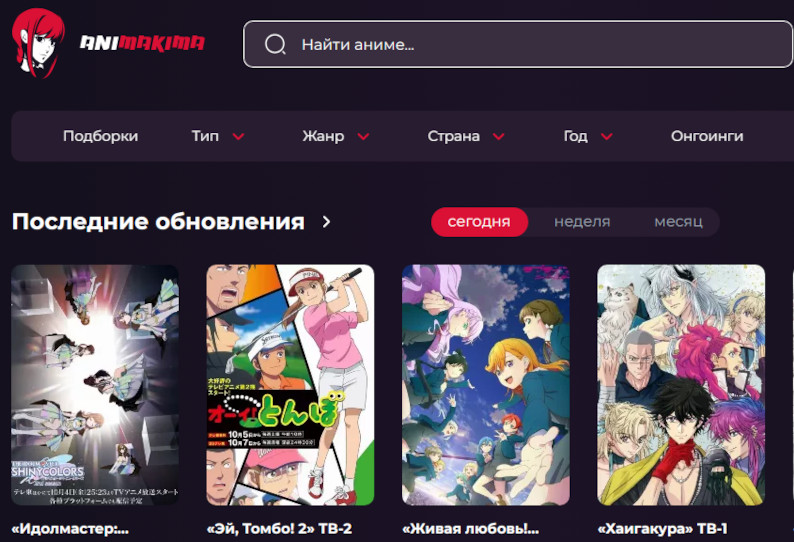Select the сегодня filter

(x=478, y=222)
